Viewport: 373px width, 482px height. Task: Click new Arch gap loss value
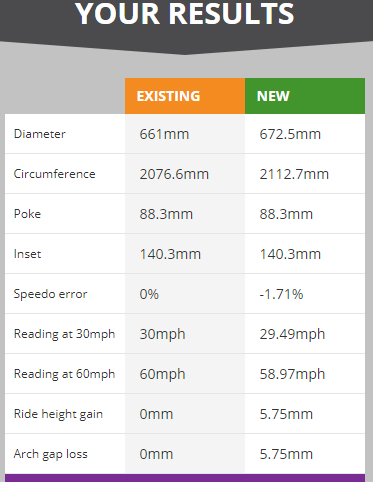[x=286, y=454]
